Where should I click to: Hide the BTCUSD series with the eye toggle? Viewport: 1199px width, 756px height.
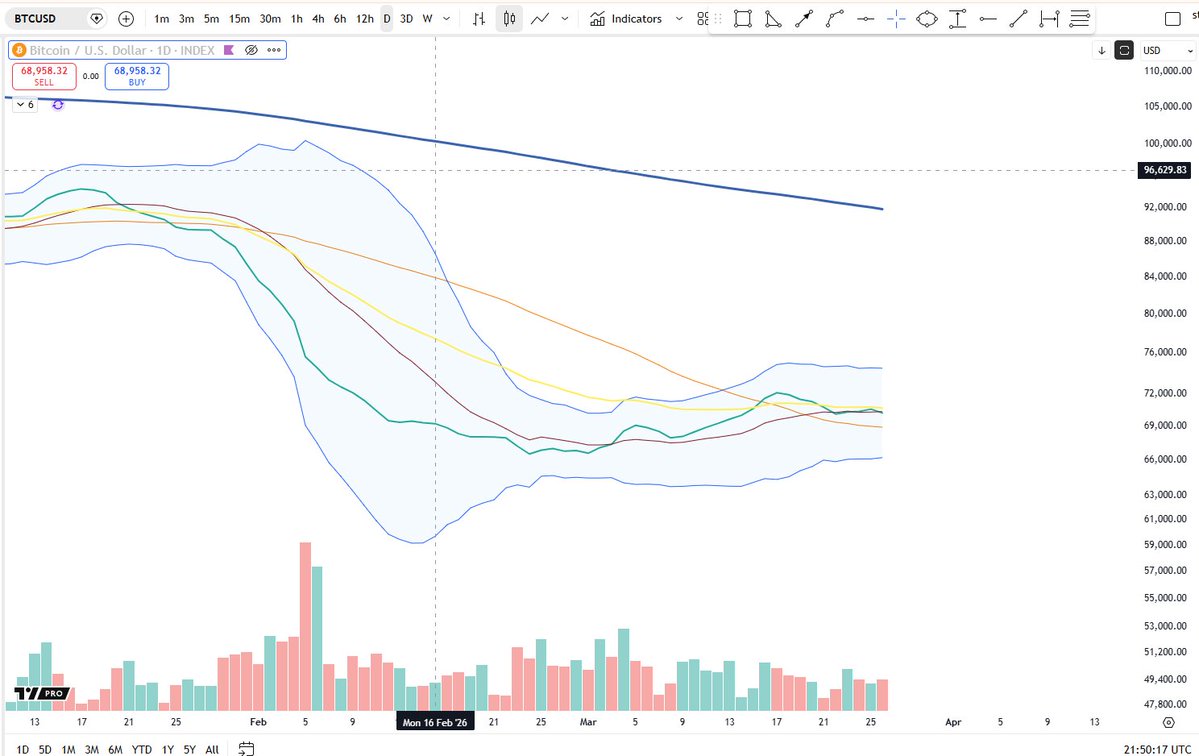[250, 50]
